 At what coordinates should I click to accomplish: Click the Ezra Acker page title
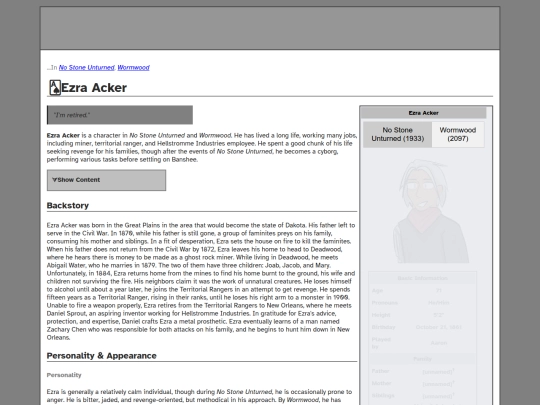pyautogui.click(x=94, y=88)
